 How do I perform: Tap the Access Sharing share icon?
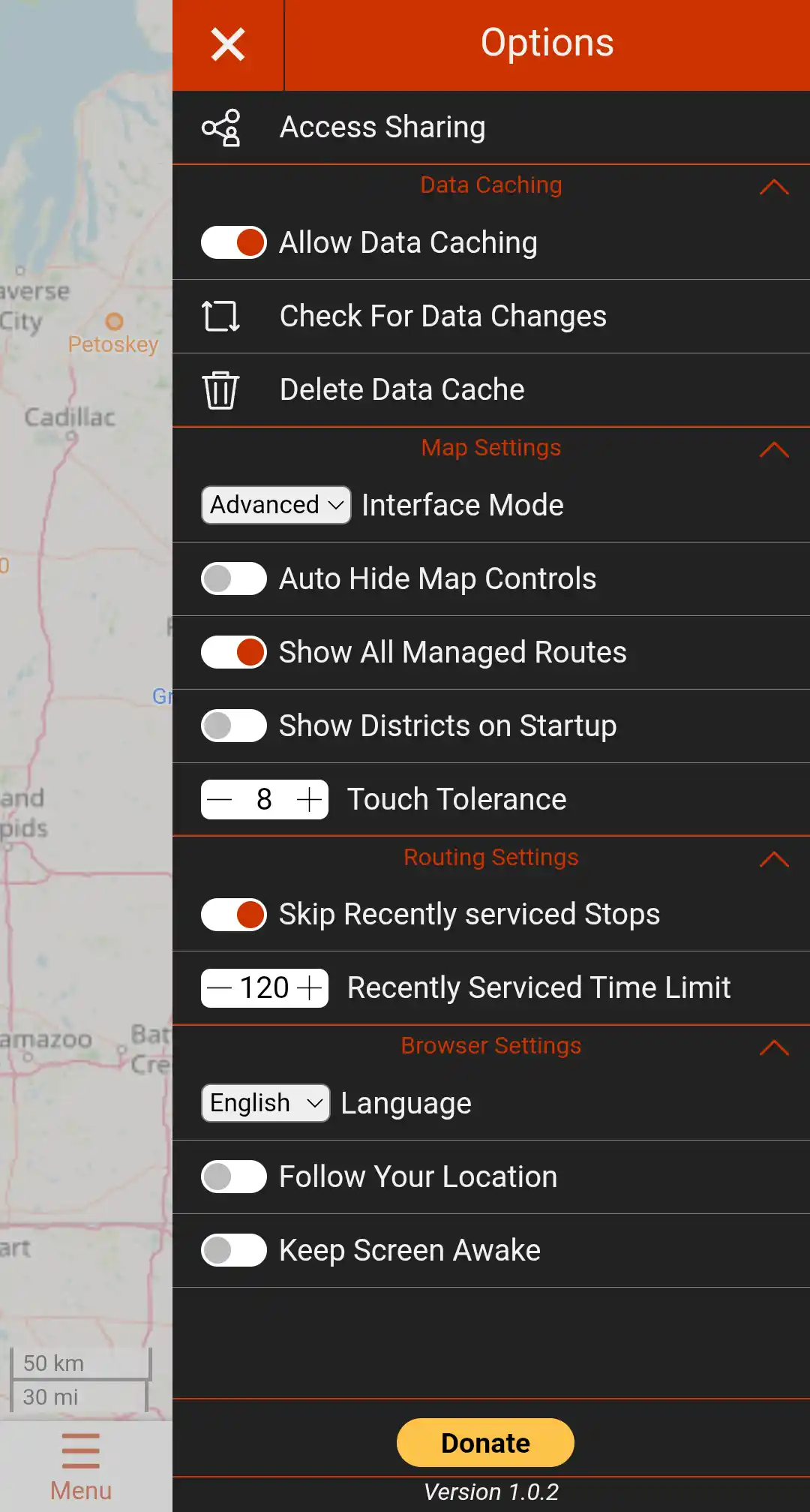(x=221, y=128)
